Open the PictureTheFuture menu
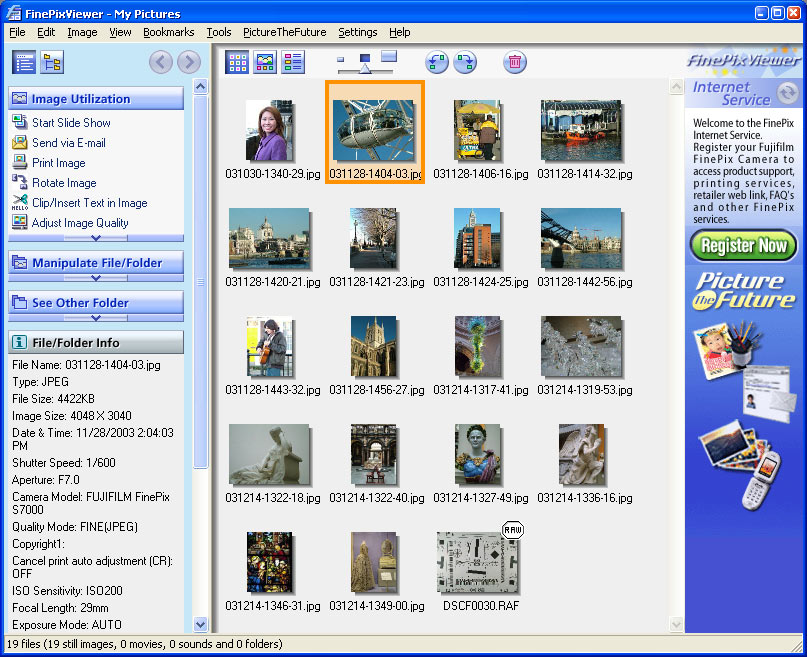This screenshot has width=807, height=657. 284,32
